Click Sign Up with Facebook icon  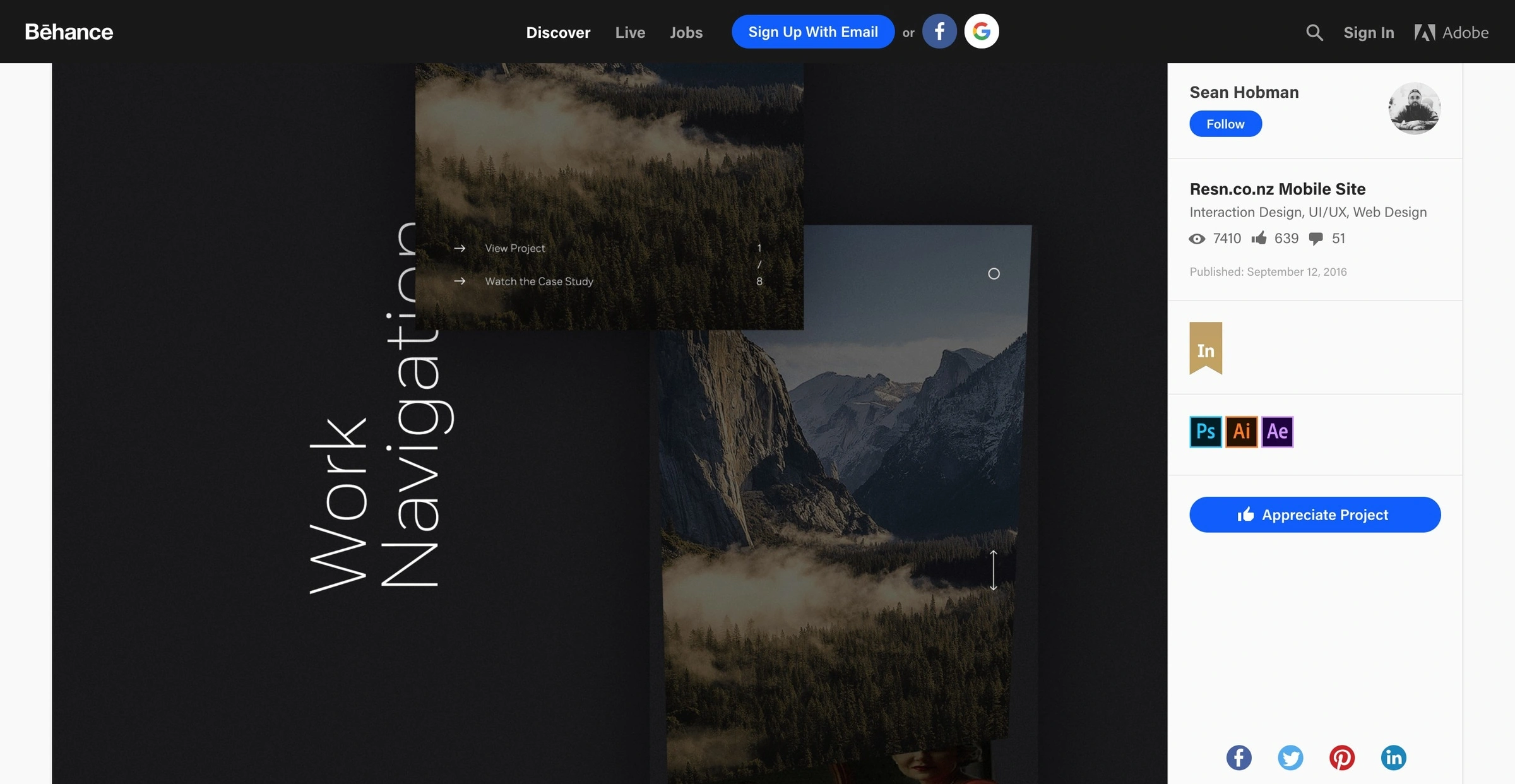click(939, 31)
